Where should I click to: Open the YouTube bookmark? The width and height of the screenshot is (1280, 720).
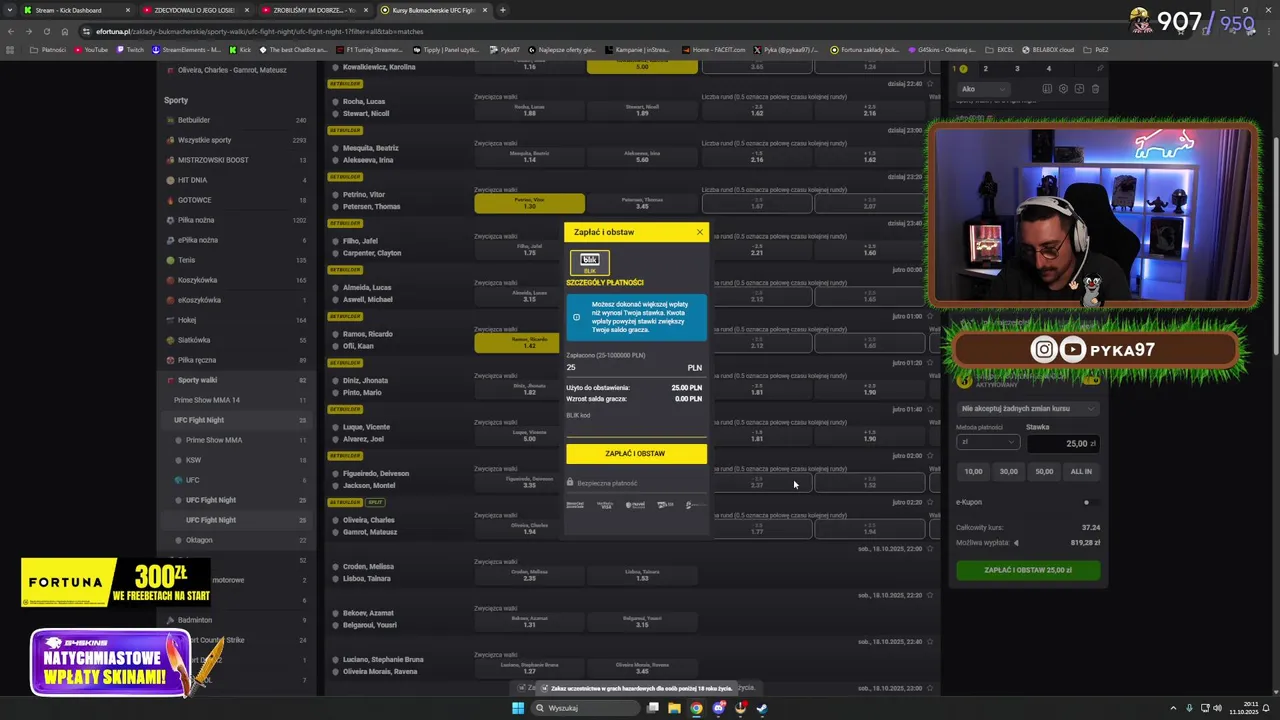click(91, 49)
